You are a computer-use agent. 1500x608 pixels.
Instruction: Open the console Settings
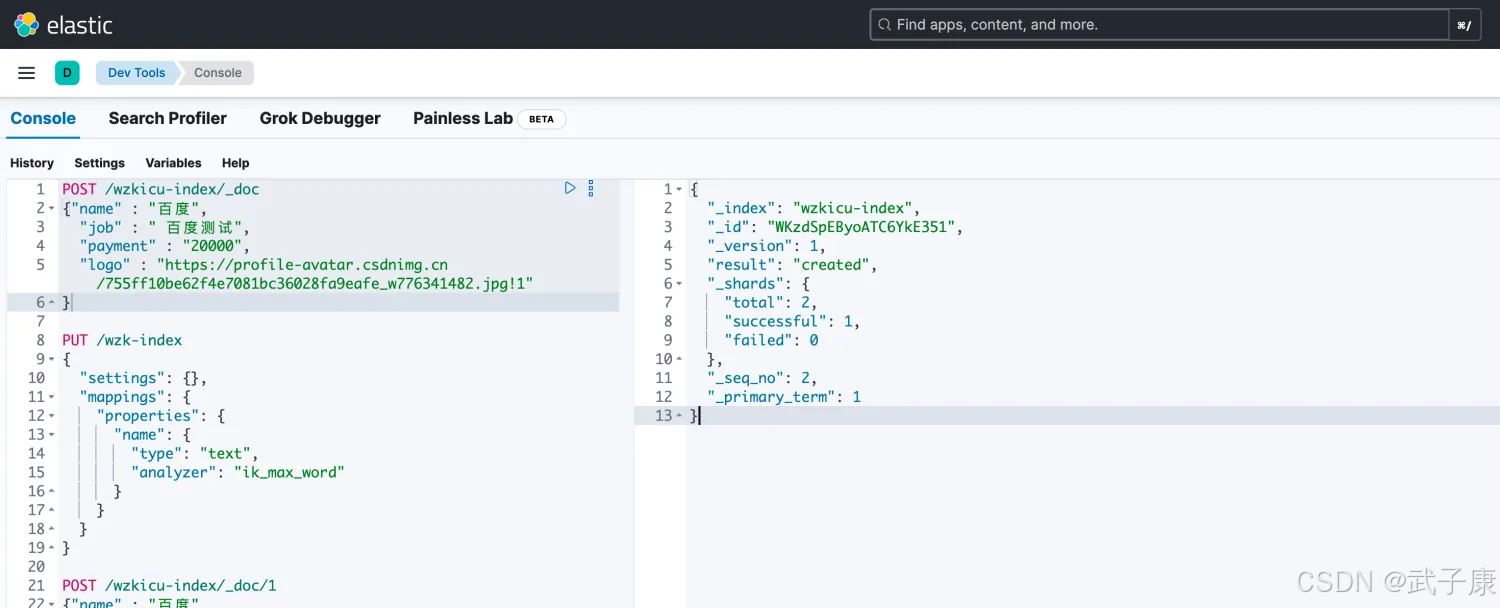tap(99, 163)
